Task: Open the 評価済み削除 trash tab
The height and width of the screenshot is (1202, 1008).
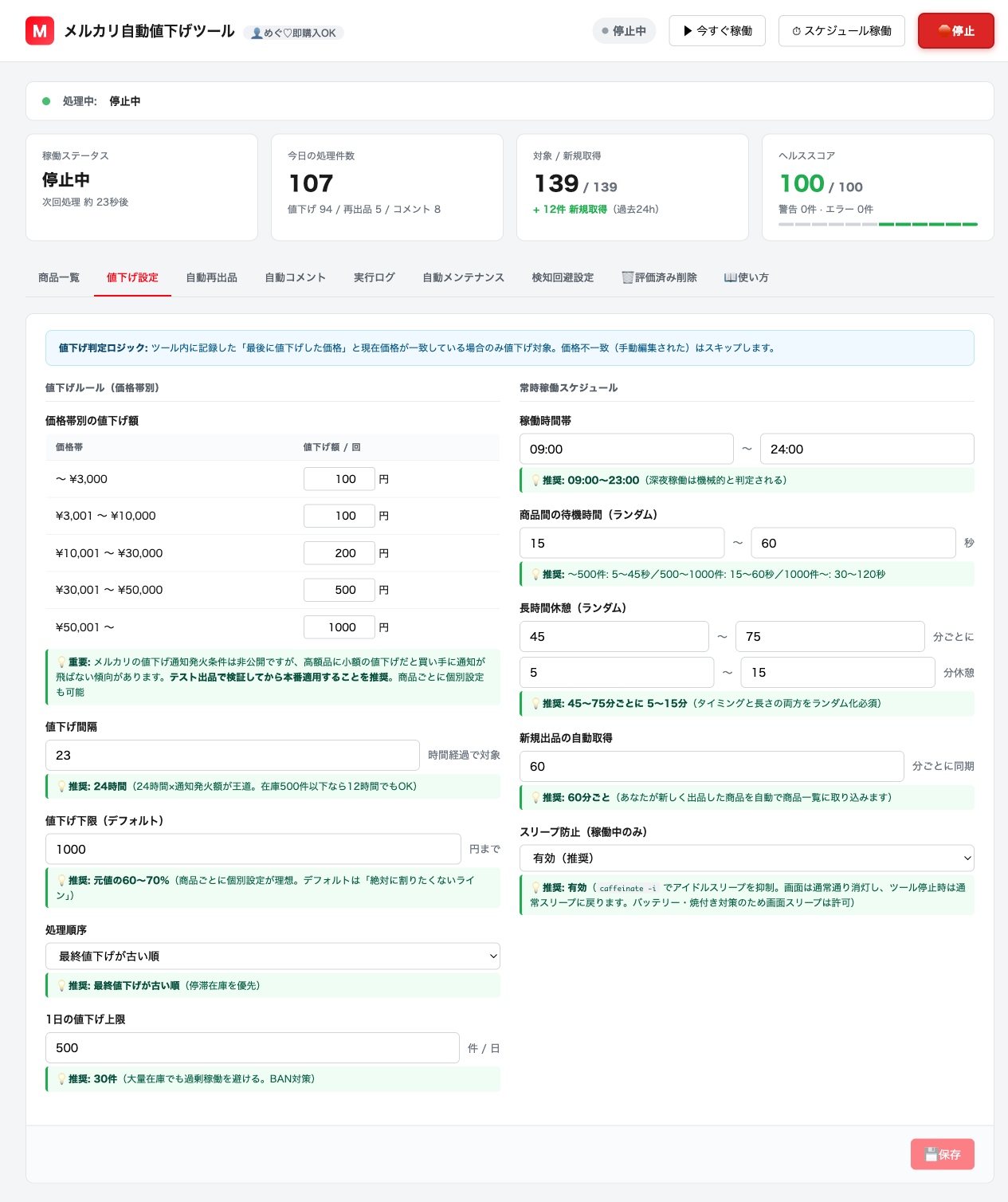Action: click(659, 277)
